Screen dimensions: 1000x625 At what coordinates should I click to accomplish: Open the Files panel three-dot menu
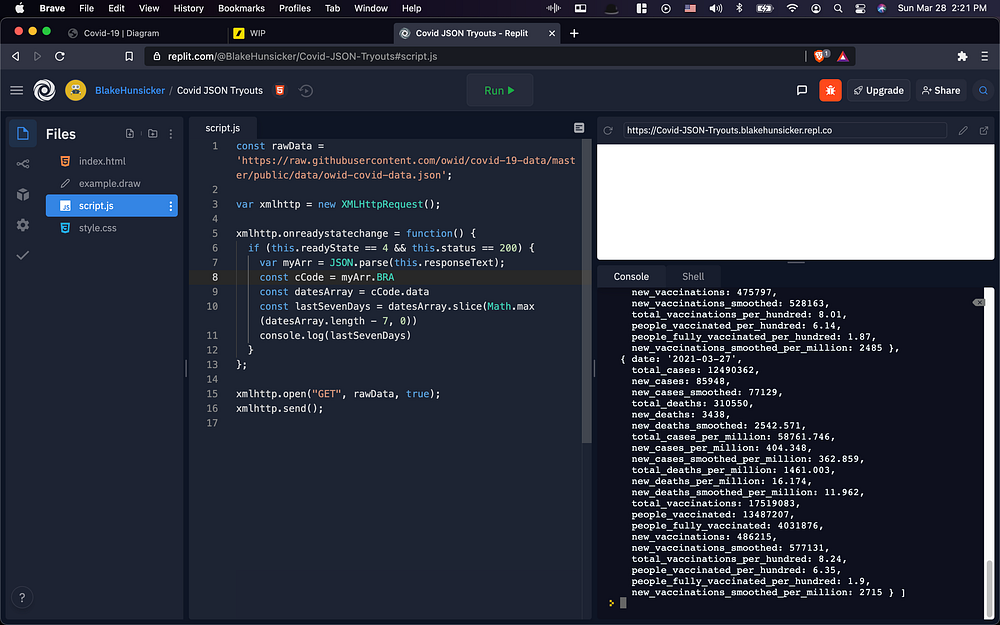[x=171, y=134]
